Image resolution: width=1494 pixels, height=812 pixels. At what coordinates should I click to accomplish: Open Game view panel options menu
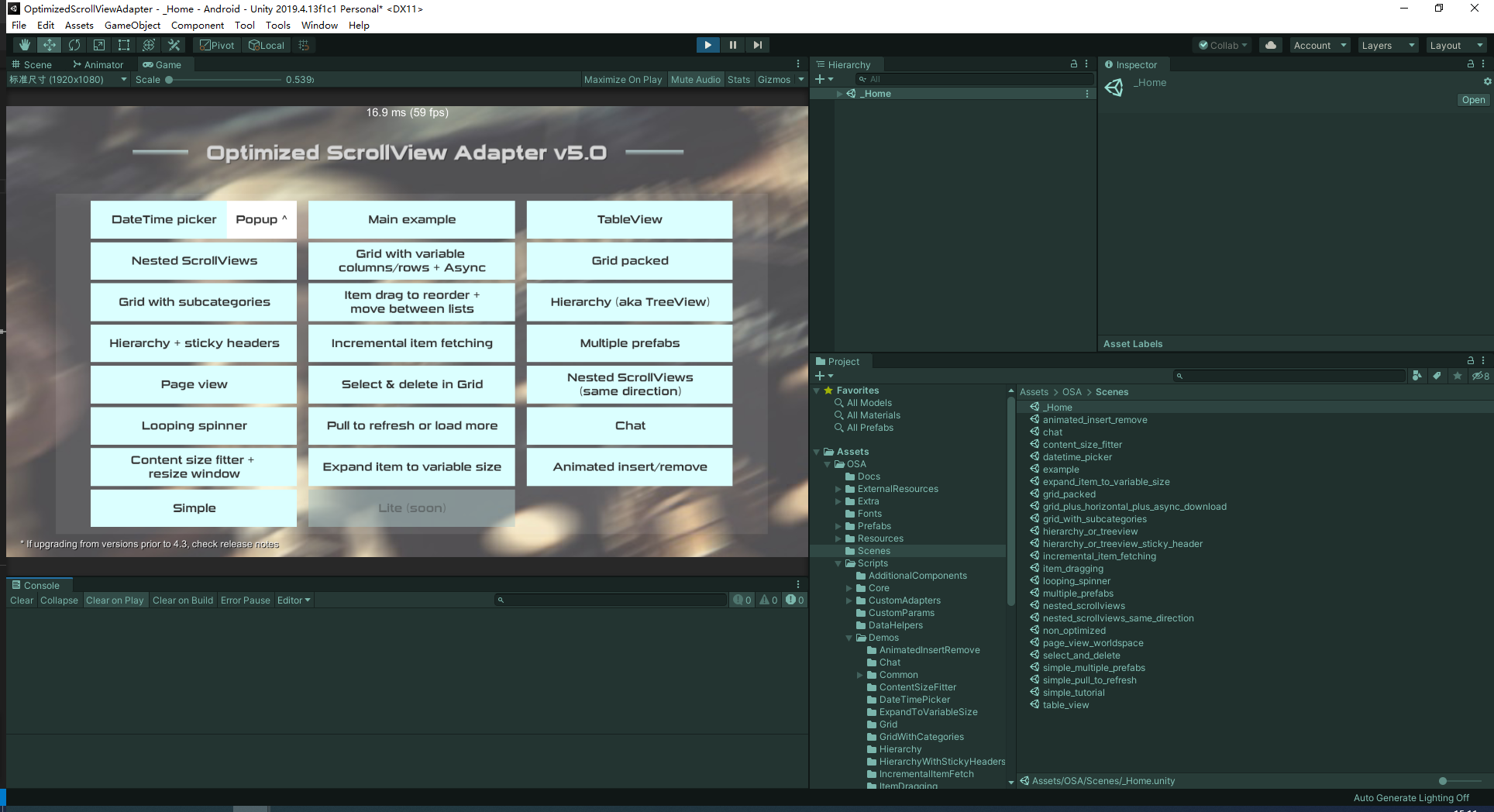coord(798,64)
